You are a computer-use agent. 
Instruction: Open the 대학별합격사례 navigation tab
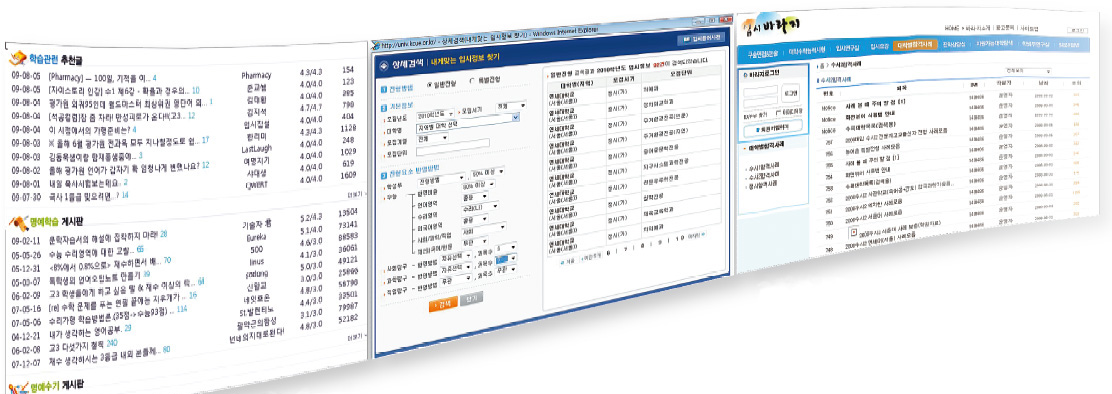[915, 45]
